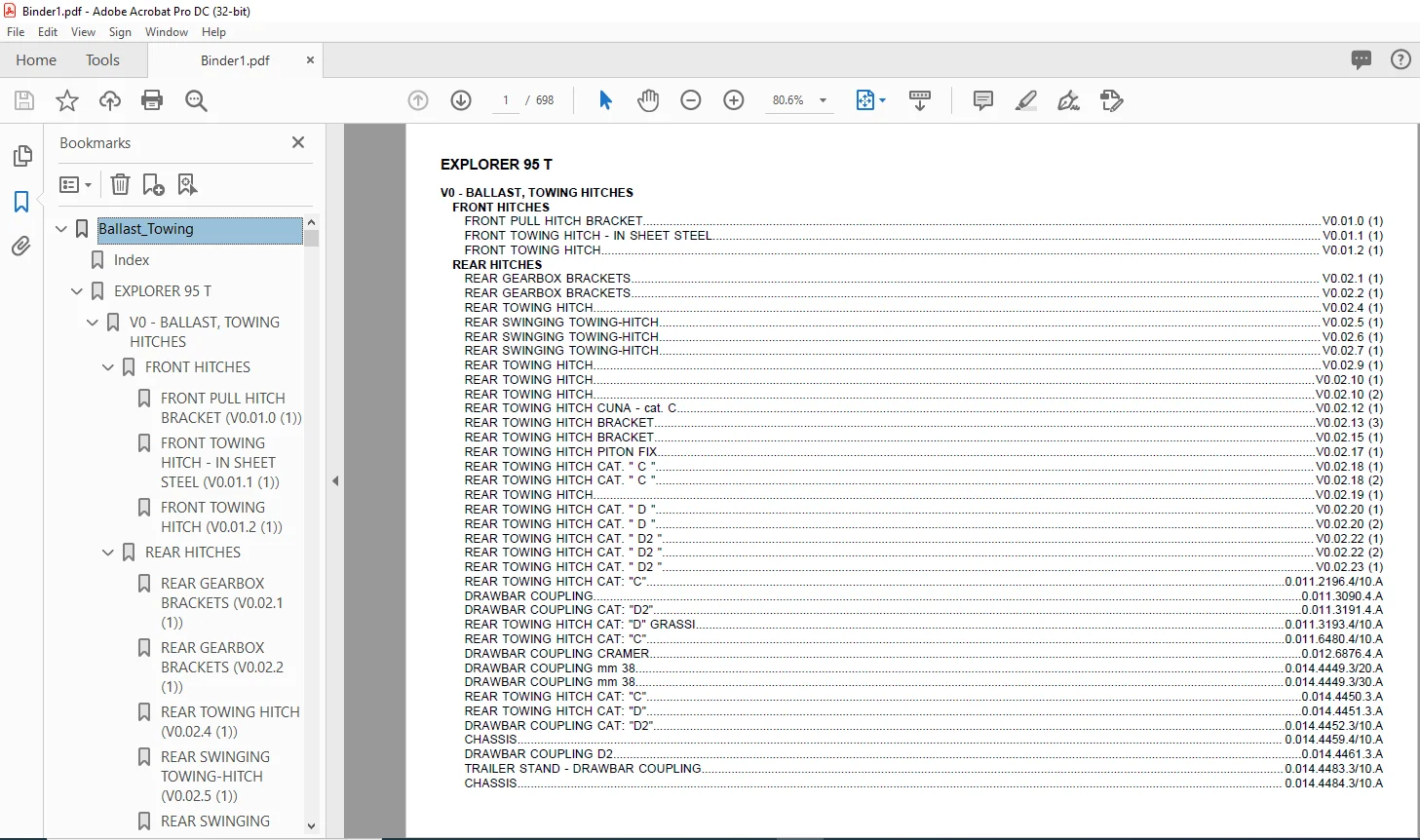Click REAR TOWING HITCH PITON FIX entry
Viewport: 1420px width, 840px height.
pyautogui.click(x=560, y=452)
